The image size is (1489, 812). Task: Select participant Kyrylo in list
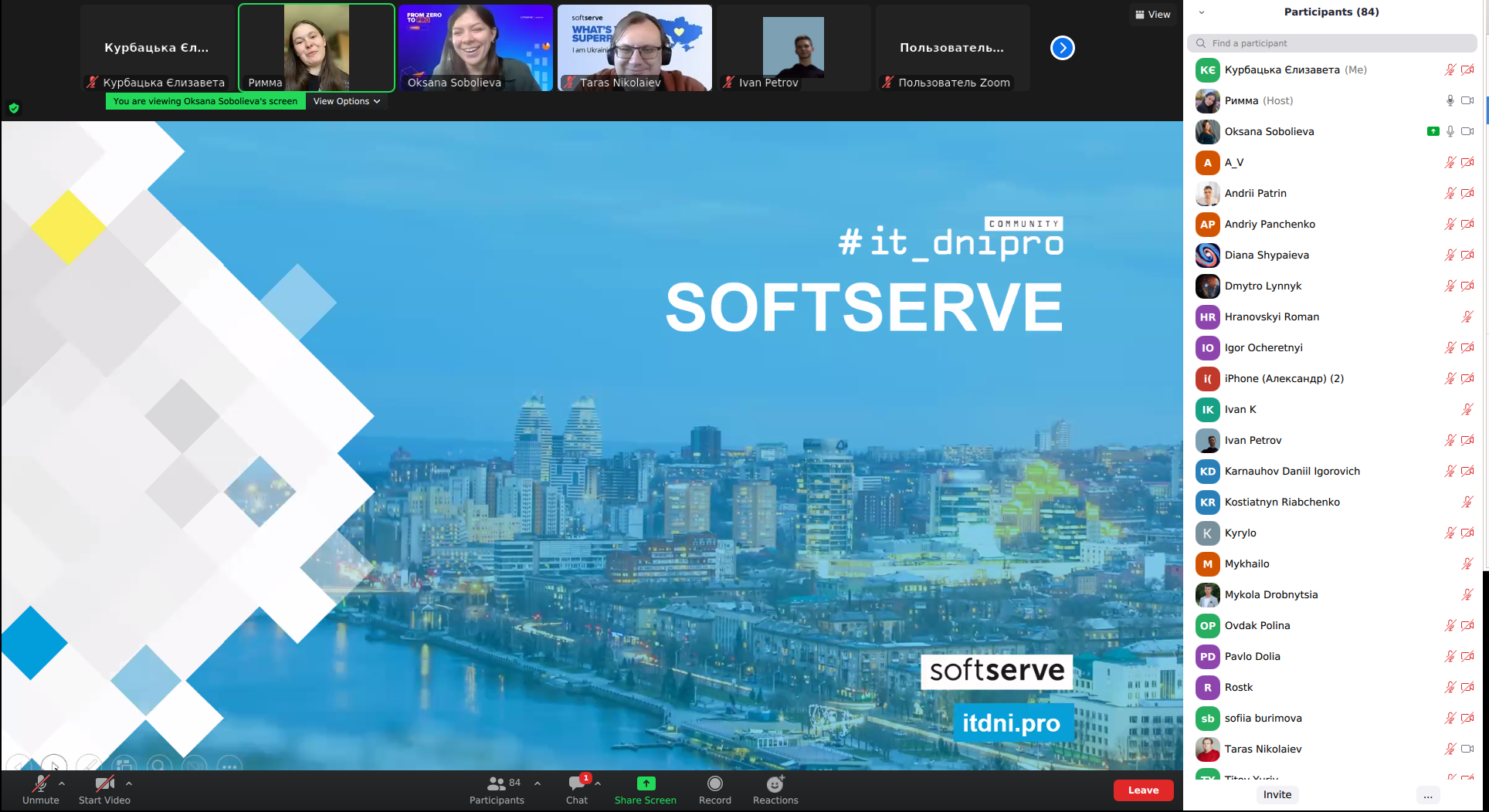point(1334,533)
